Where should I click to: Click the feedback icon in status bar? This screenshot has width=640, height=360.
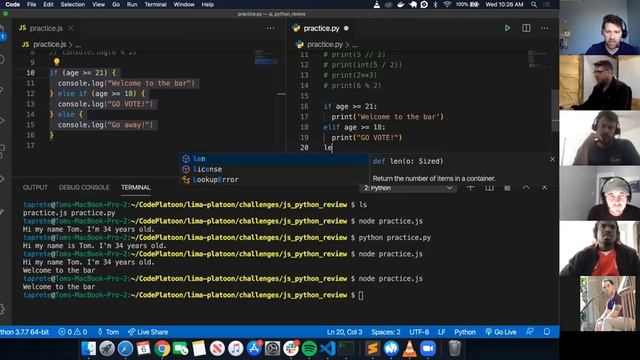(529, 332)
